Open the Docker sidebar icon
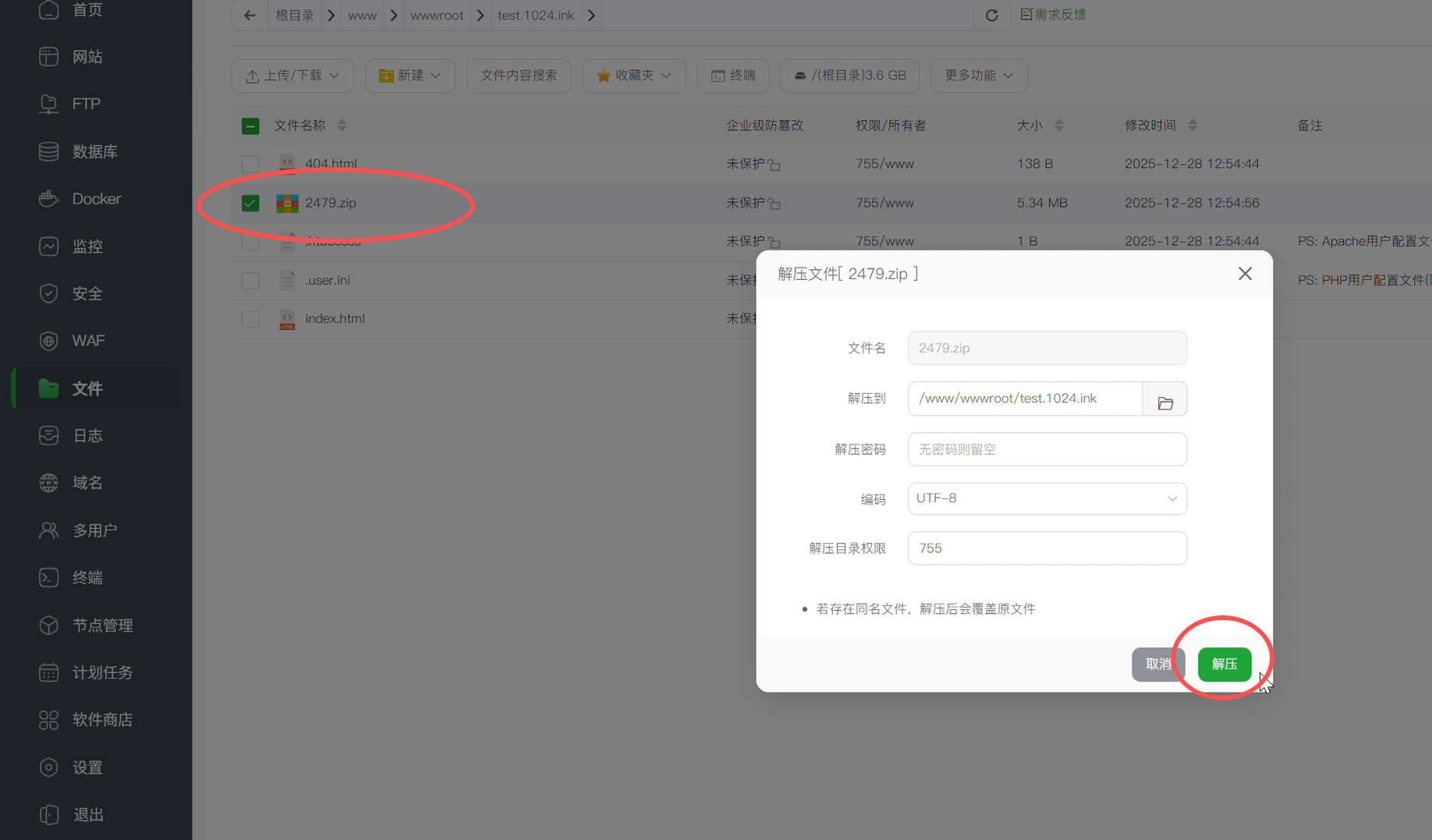This screenshot has width=1432, height=840. [x=48, y=199]
